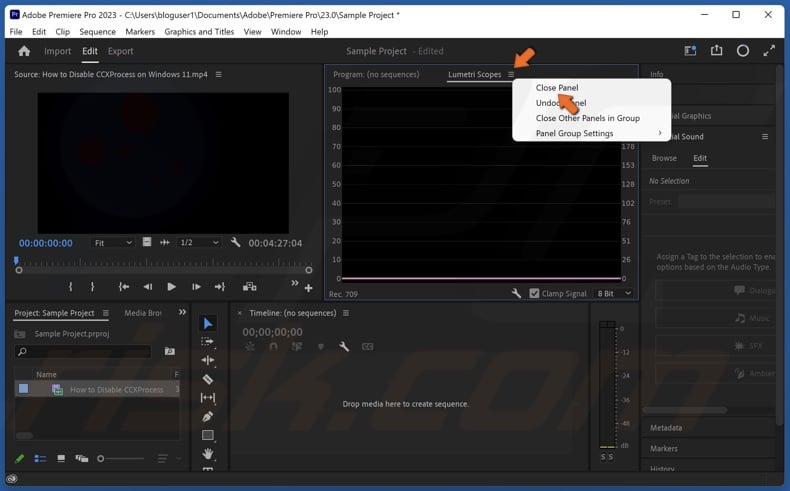Go to In point button
Image resolution: width=790 pixels, height=491 pixels.
click(123, 287)
